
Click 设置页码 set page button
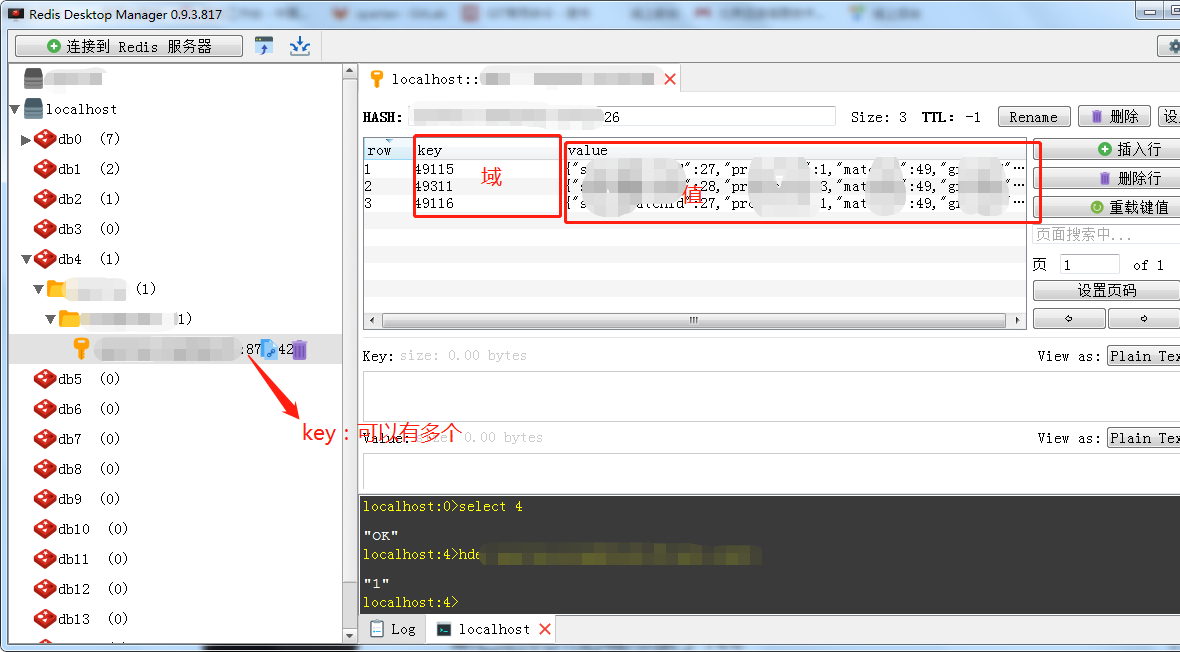(1106, 291)
